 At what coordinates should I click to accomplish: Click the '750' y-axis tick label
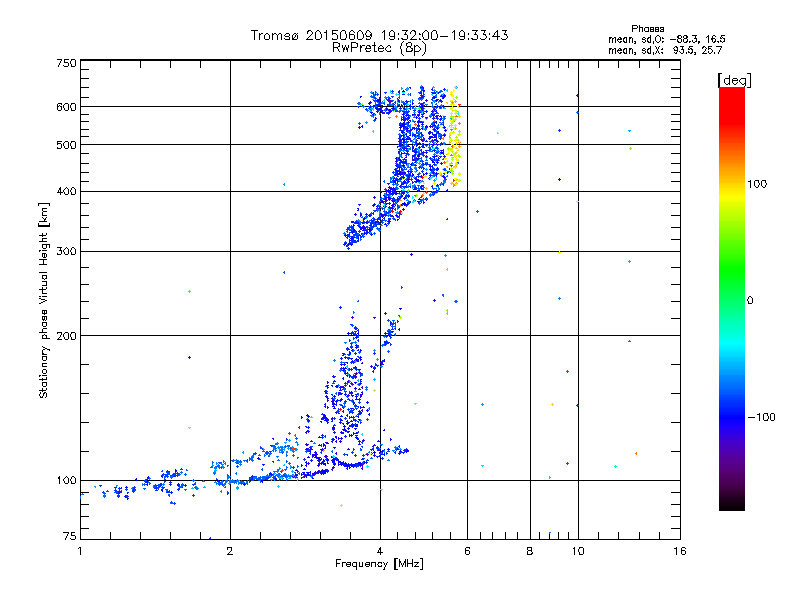click(x=66, y=63)
